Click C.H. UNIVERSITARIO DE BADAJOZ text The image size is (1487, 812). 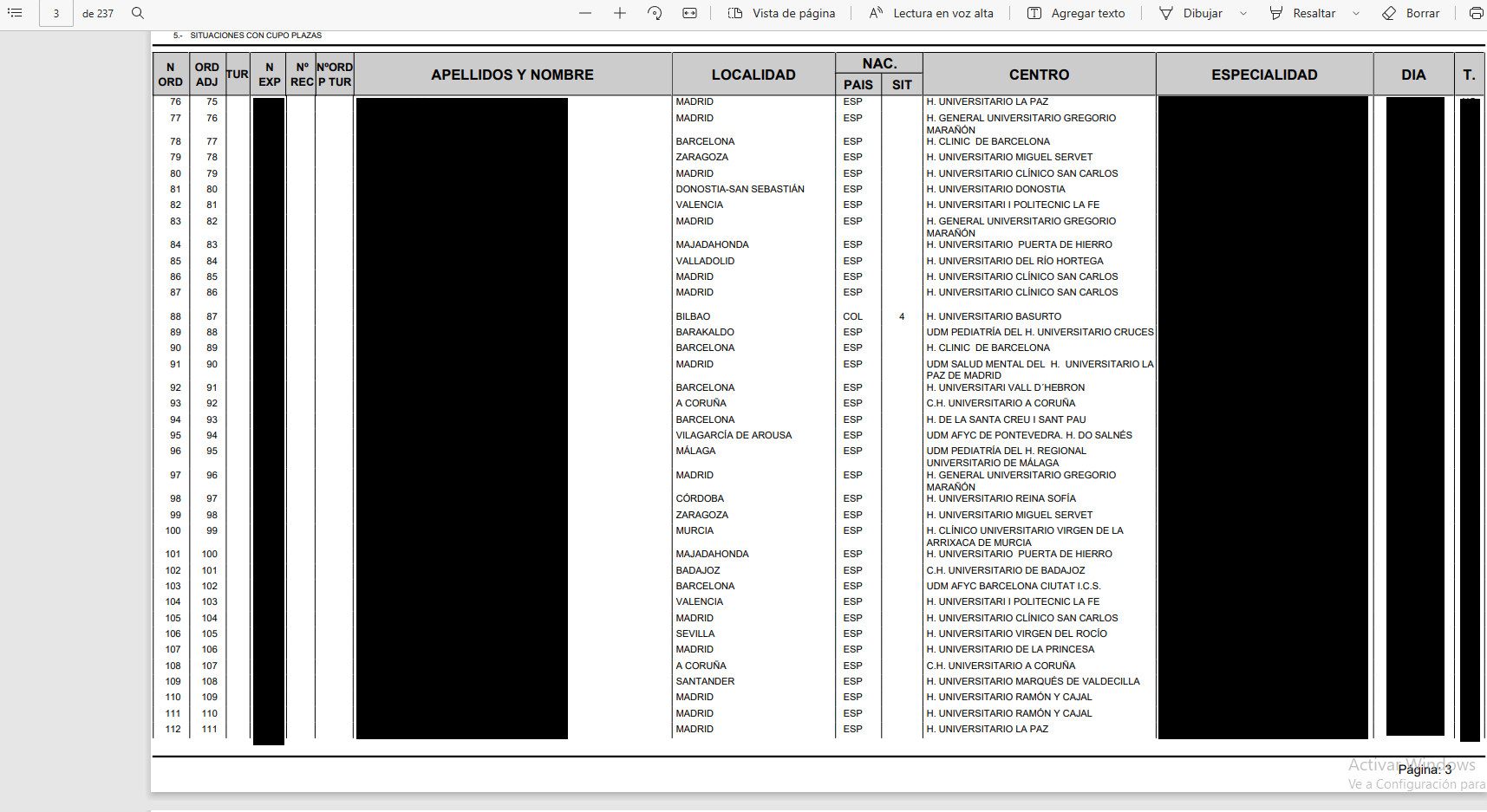[1005, 570]
